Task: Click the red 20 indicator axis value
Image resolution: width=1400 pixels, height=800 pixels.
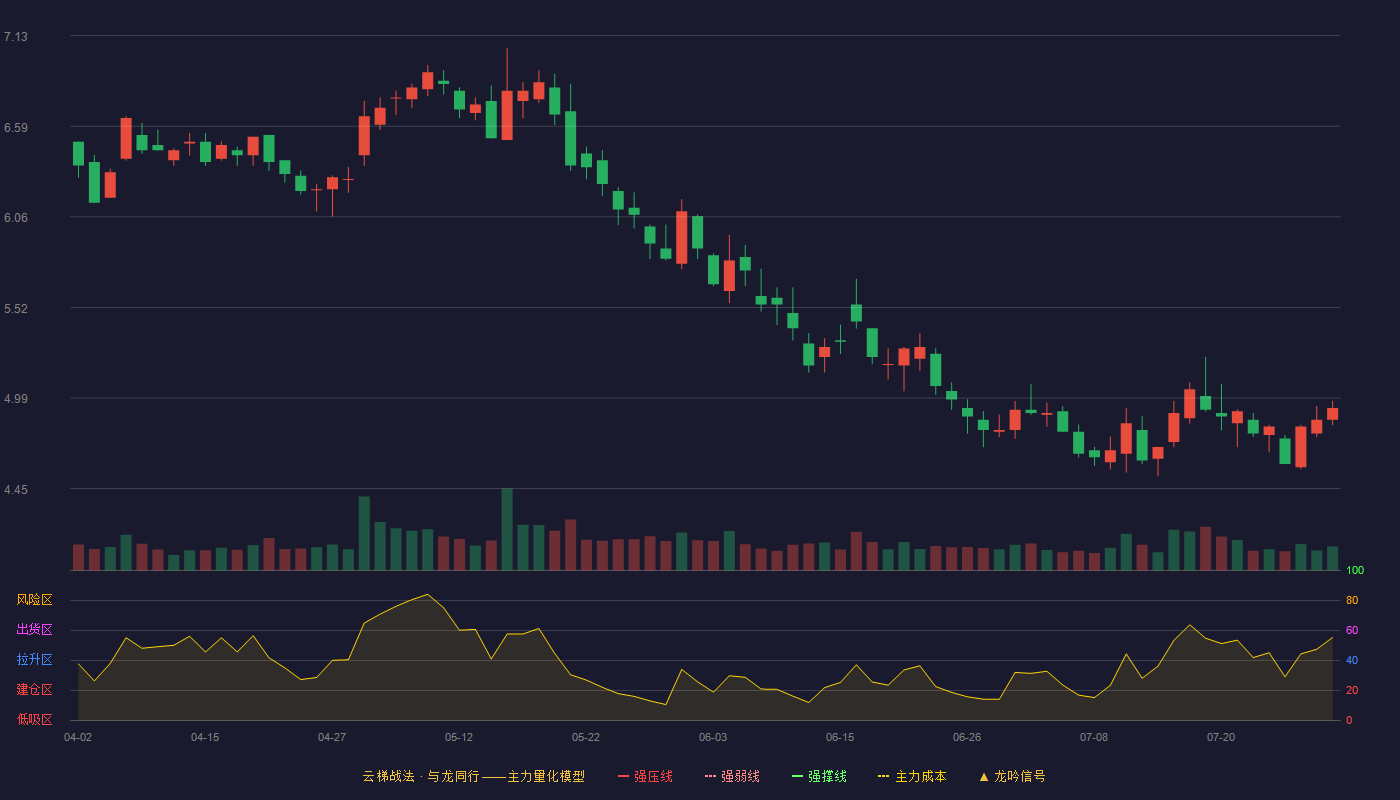Action: pyautogui.click(x=1352, y=691)
